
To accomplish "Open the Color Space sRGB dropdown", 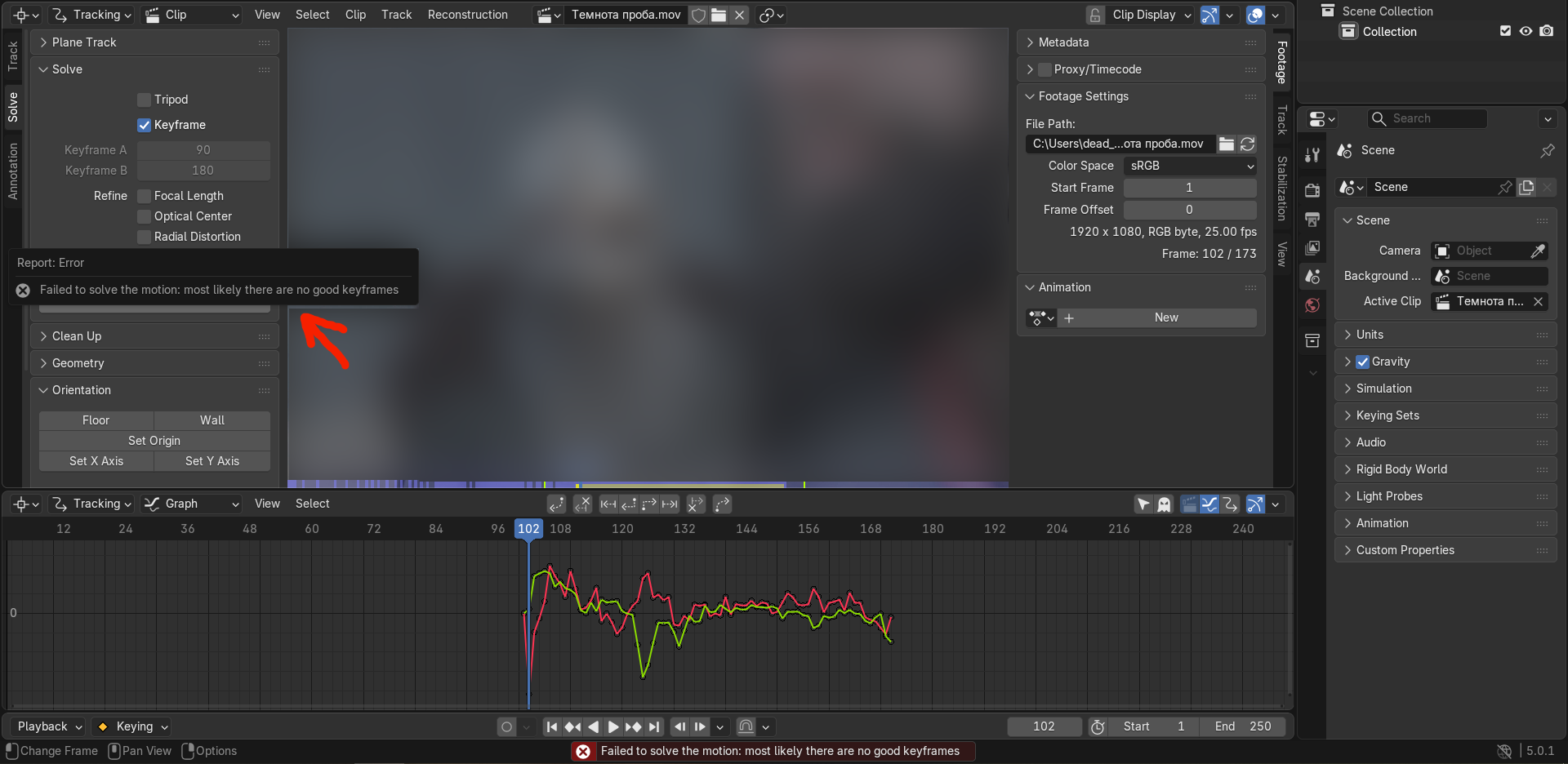I will coord(1190,166).
